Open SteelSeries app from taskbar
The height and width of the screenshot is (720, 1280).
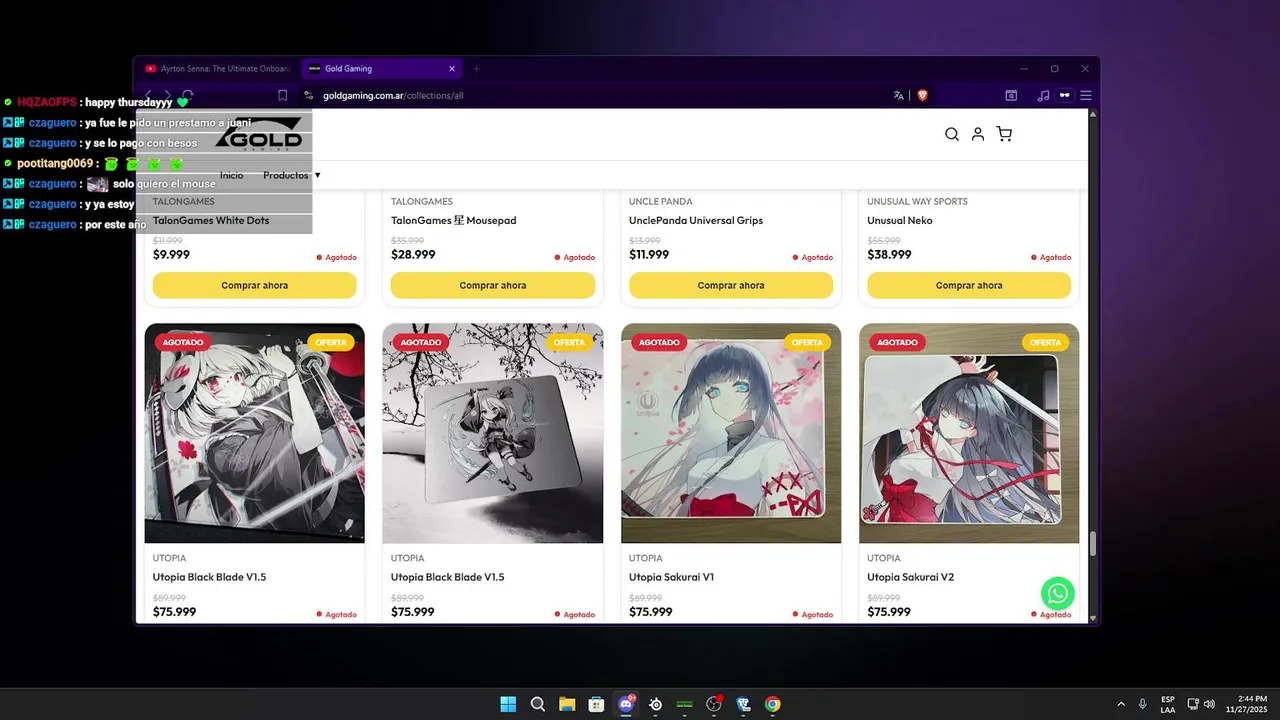[655, 704]
